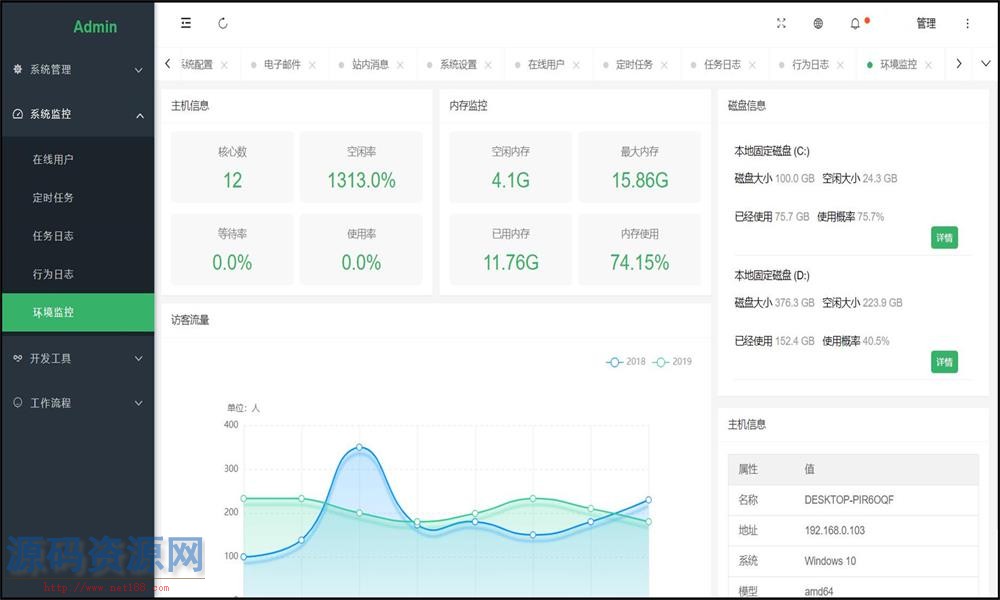Switch to the 定时任务 tab
This screenshot has height=600, width=1000.
[634, 64]
